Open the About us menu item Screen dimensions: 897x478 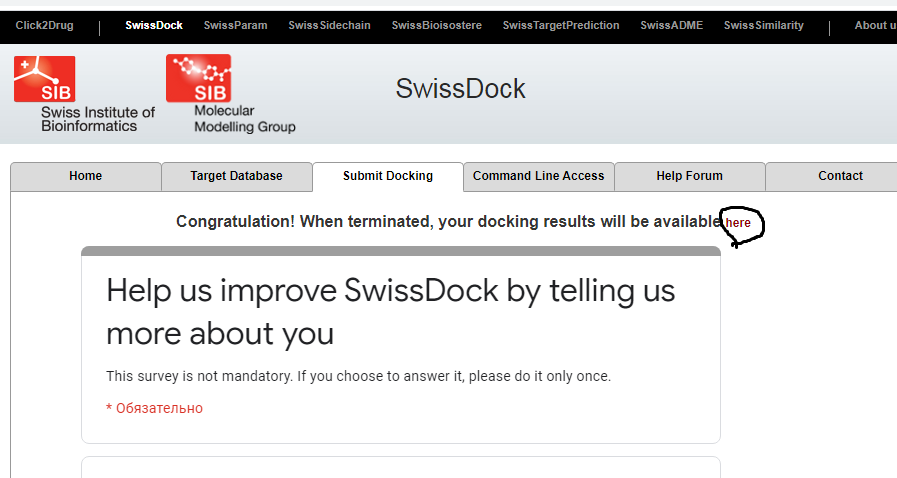(x=875, y=25)
